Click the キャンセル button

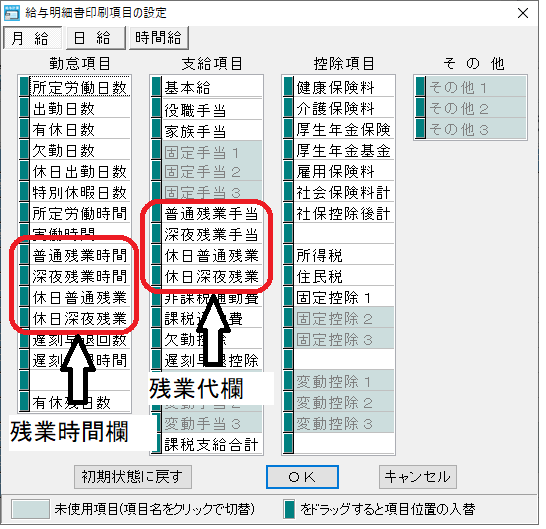coord(418,476)
